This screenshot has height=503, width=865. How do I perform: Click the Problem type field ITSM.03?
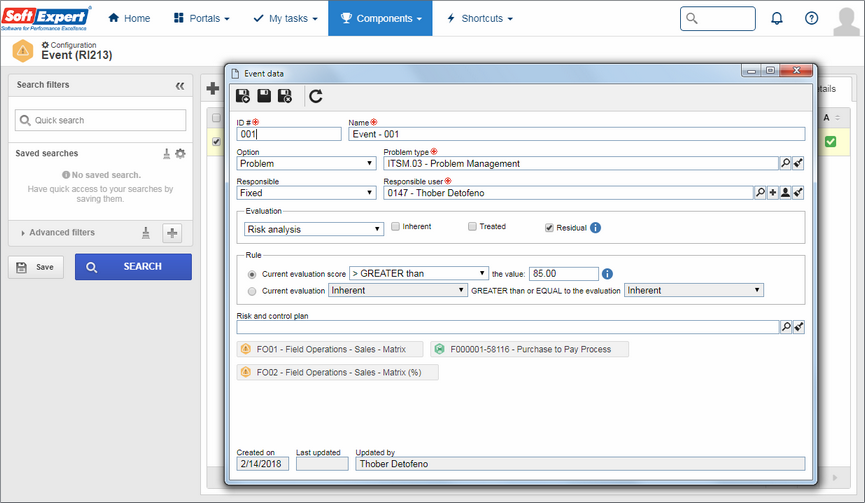581,163
